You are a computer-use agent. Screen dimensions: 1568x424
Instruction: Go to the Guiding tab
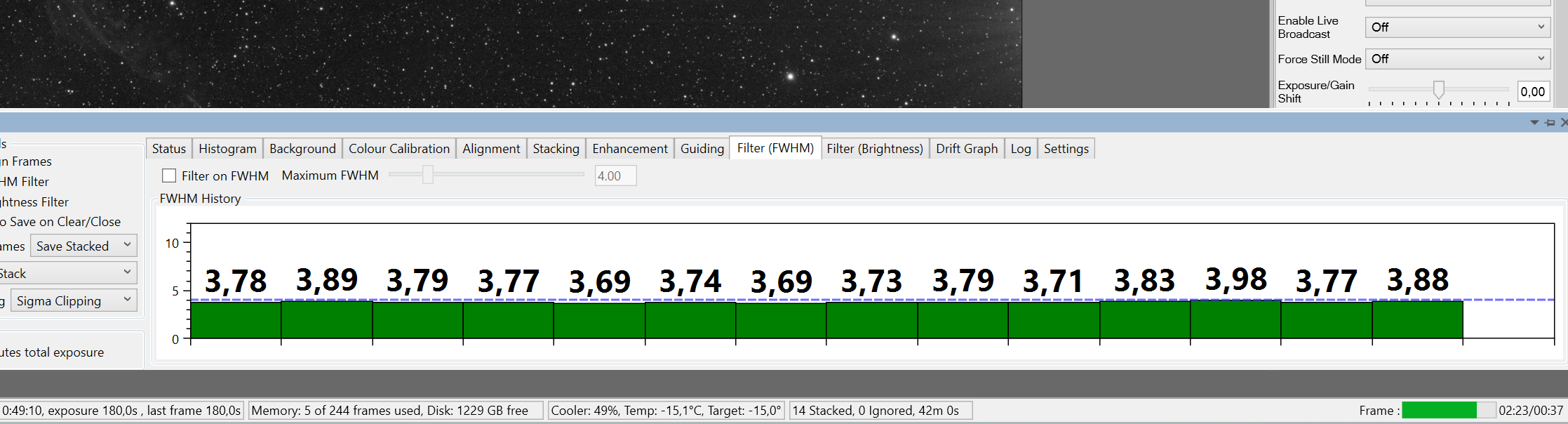click(x=702, y=149)
